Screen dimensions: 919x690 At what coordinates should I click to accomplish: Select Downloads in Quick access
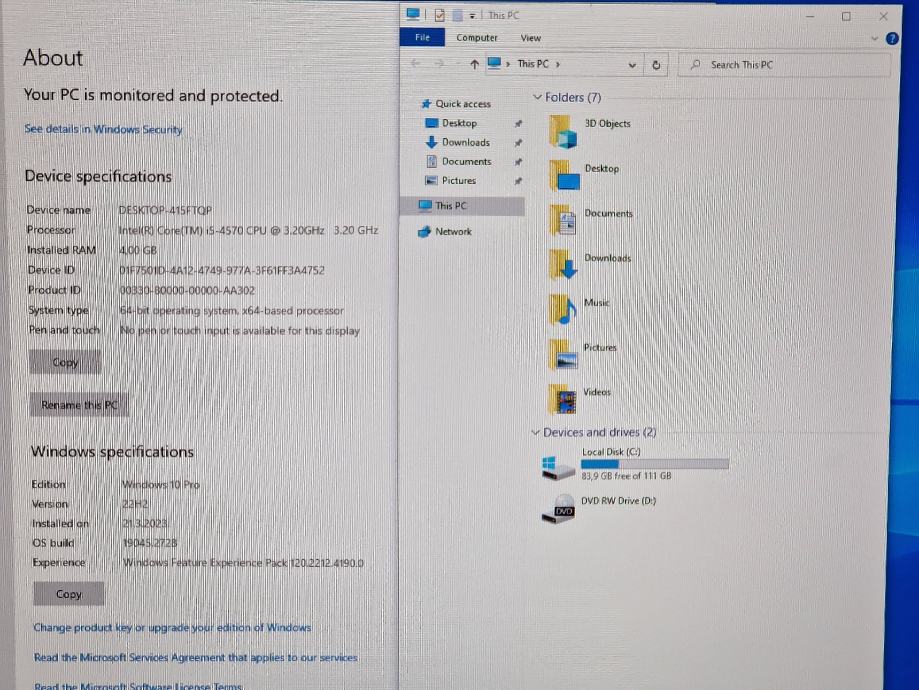tap(466, 142)
